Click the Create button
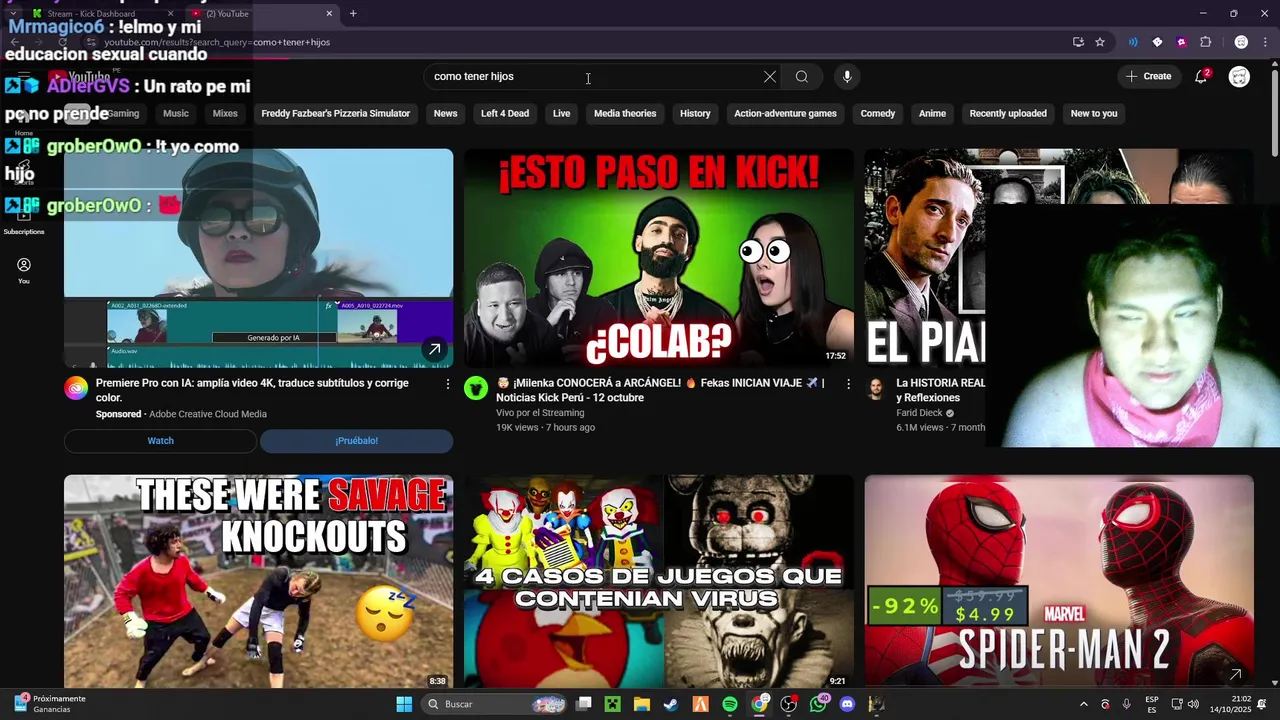Screen dimensions: 1280x720 (1148, 76)
